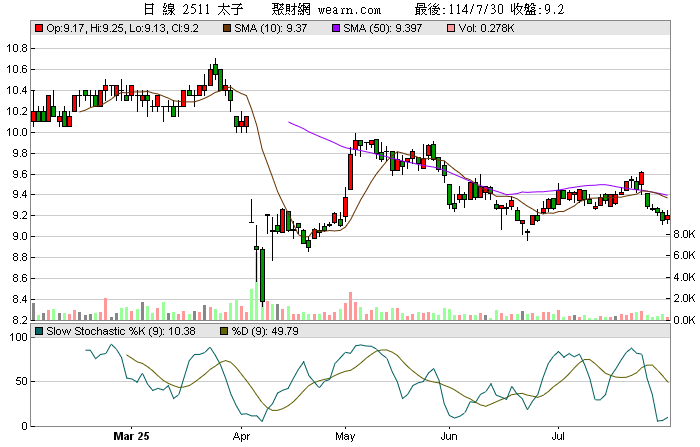Click the 8.2 price axis label
The height and width of the screenshot is (447, 700).
tap(19, 320)
